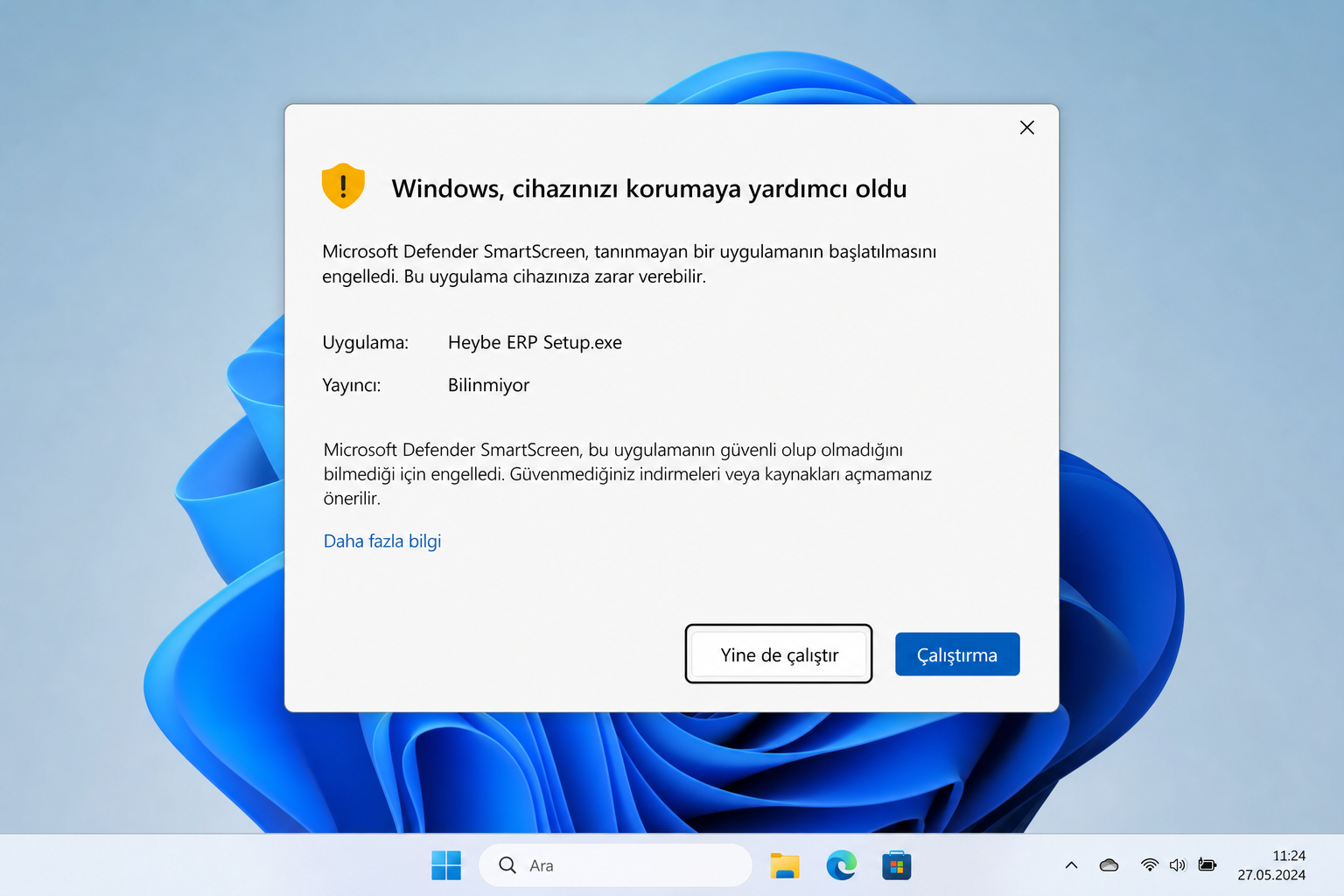Click the OneDrive cloud tray icon
The image size is (1344, 896).
[x=1109, y=865]
